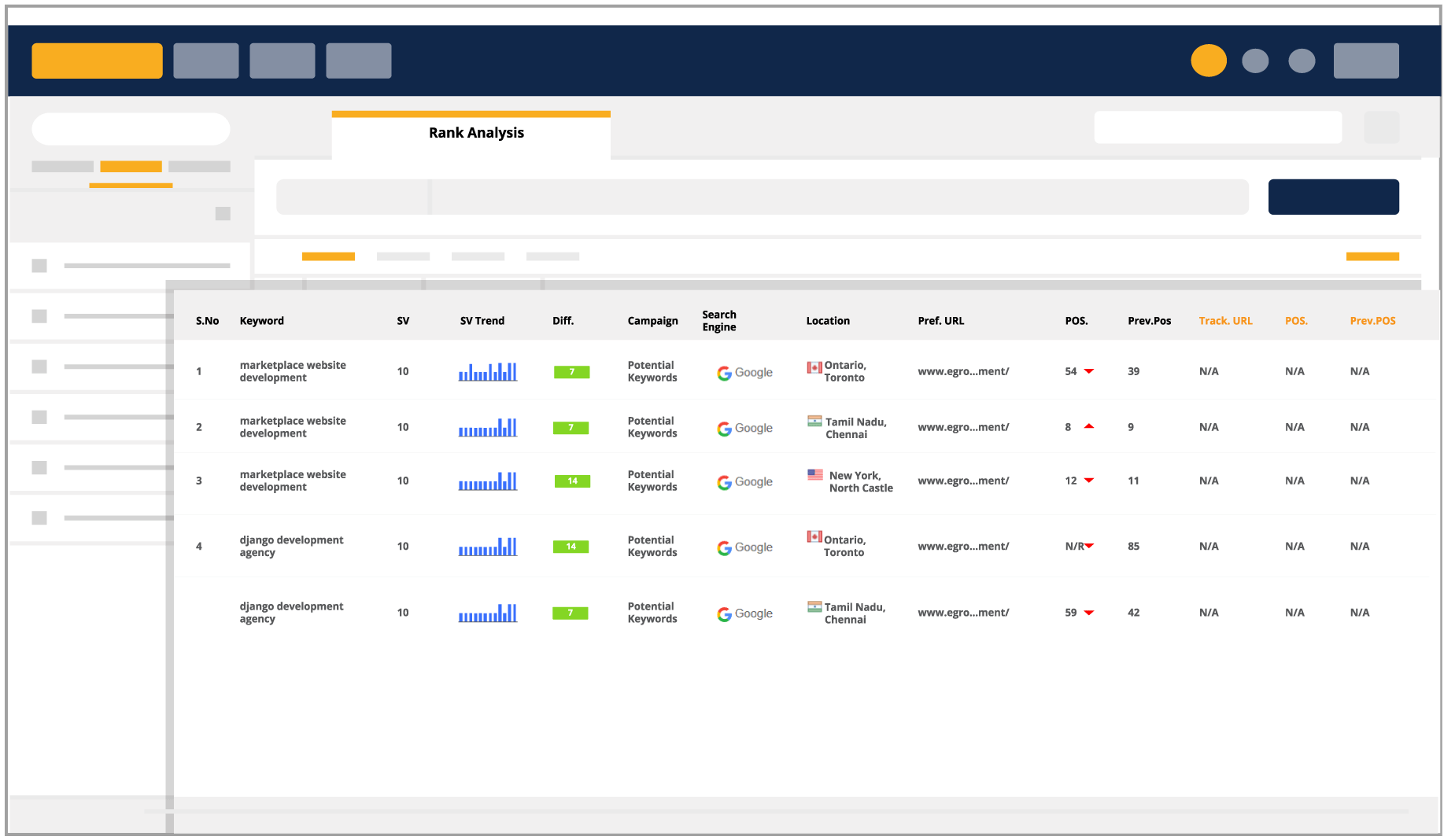Click green difficulty badge 14 in row 3
Image resolution: width=1444 pixels, height=840 pixels.
tap(572, 481)
